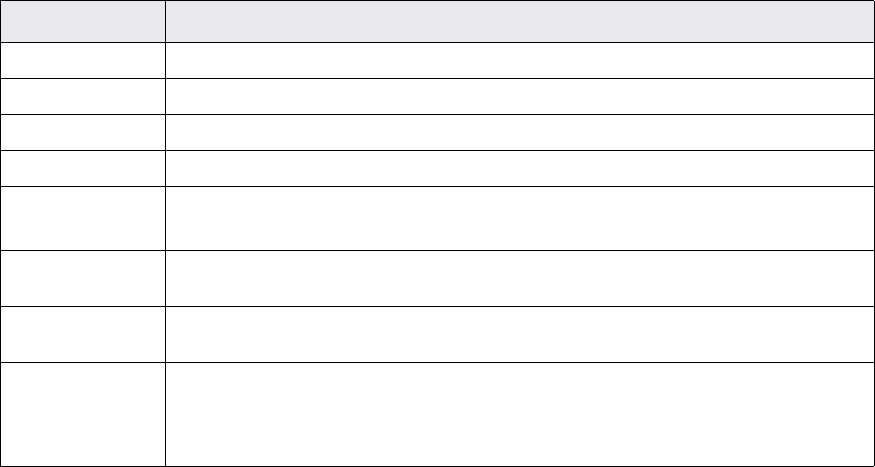875x467 pixels.
Task: Click the wide right gray header cell
Action: pyautogui.click(x=516, y=21)
